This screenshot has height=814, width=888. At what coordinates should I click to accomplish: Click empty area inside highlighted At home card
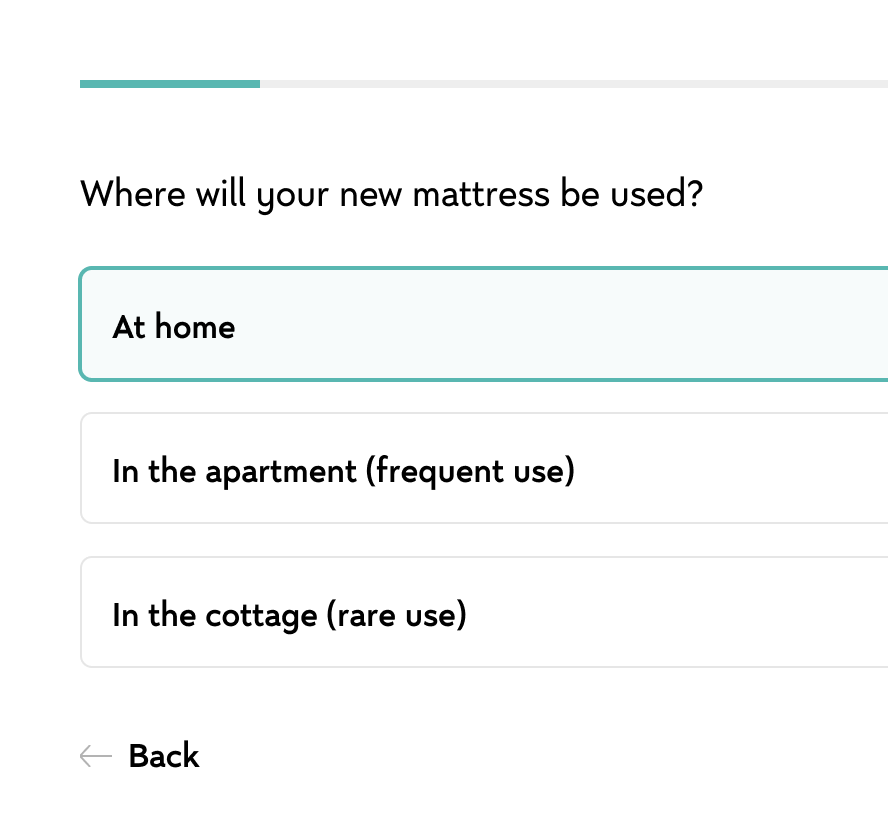pos(600,324)
